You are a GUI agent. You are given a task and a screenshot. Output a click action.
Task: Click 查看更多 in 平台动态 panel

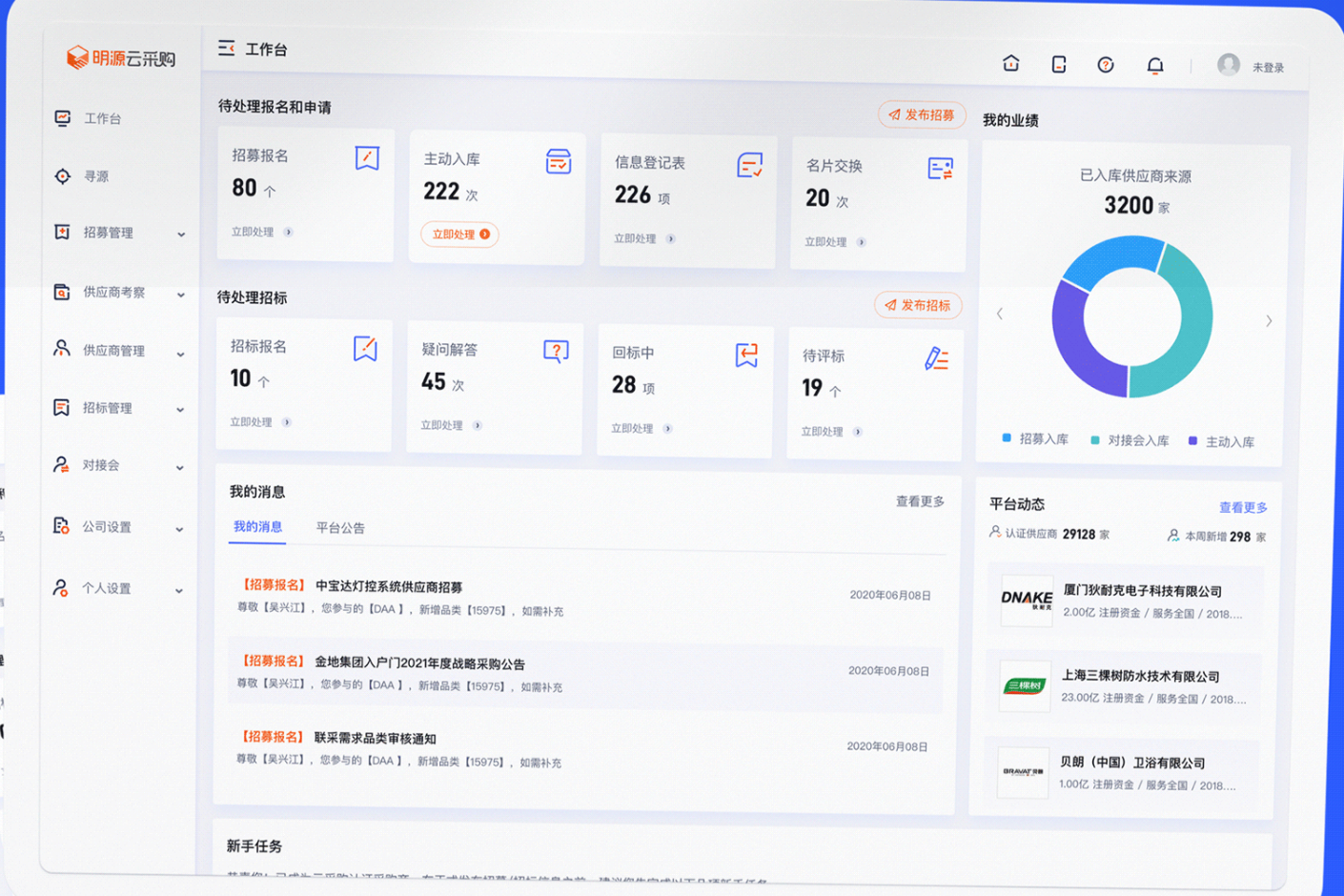(1243, 507)
